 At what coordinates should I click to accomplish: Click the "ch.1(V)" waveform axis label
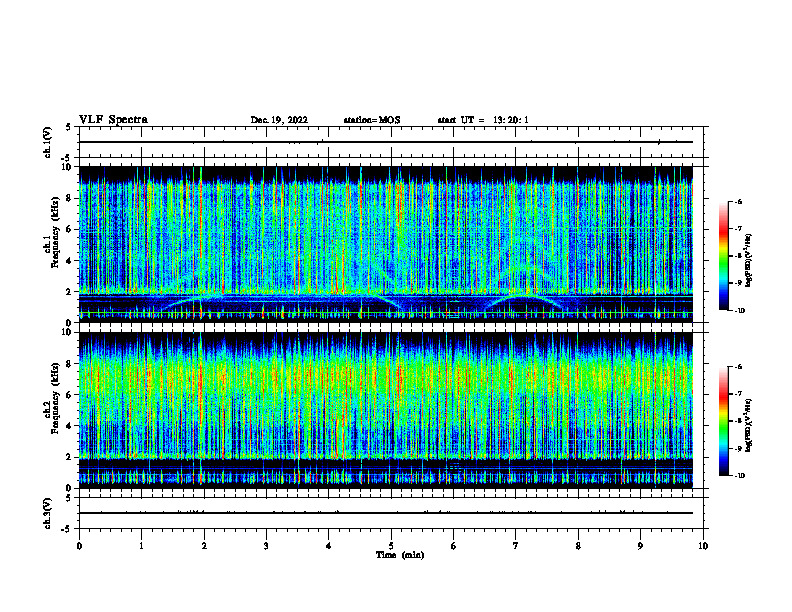coord(48,142)
